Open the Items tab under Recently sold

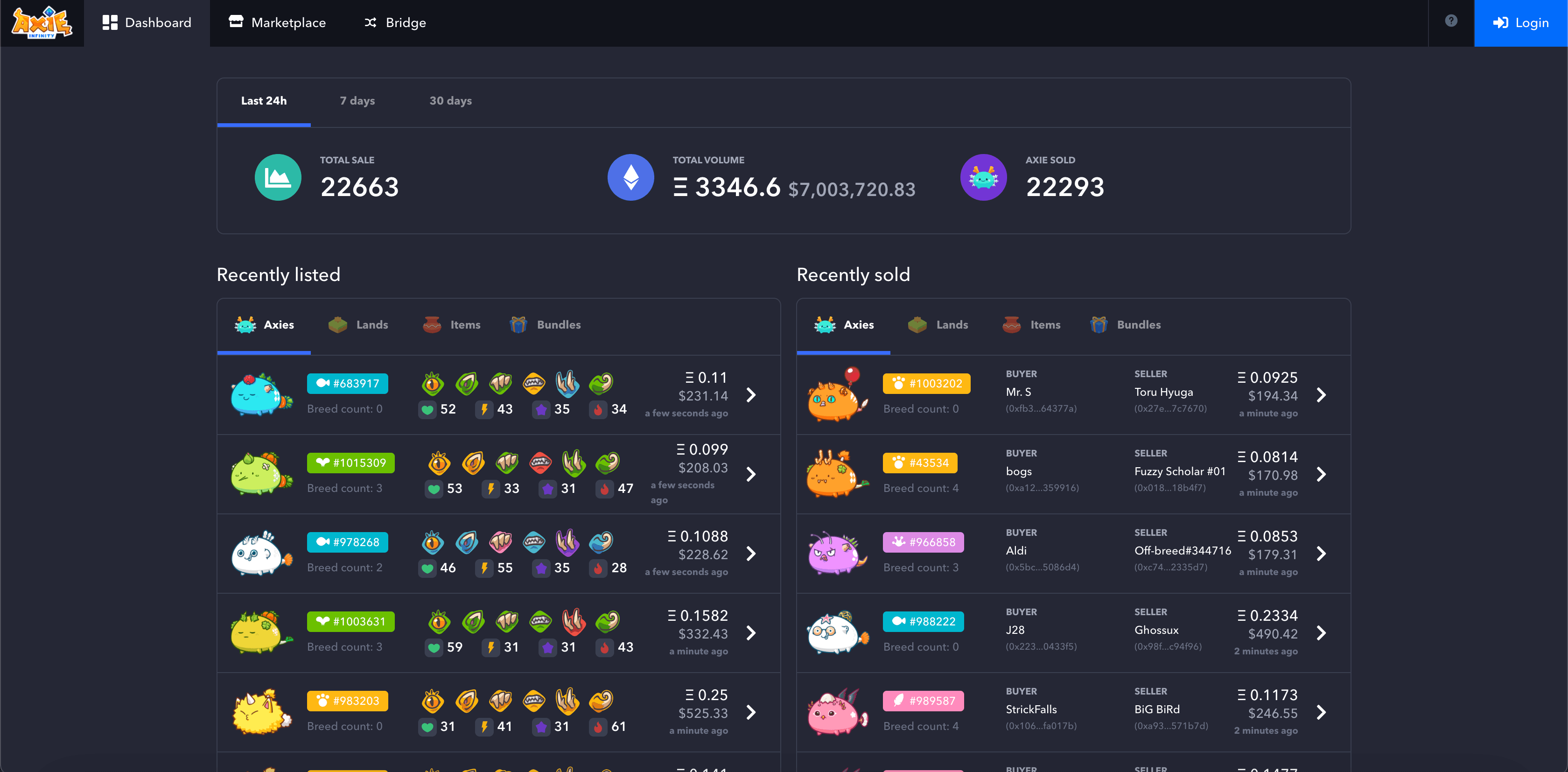tap(1031, 324)
